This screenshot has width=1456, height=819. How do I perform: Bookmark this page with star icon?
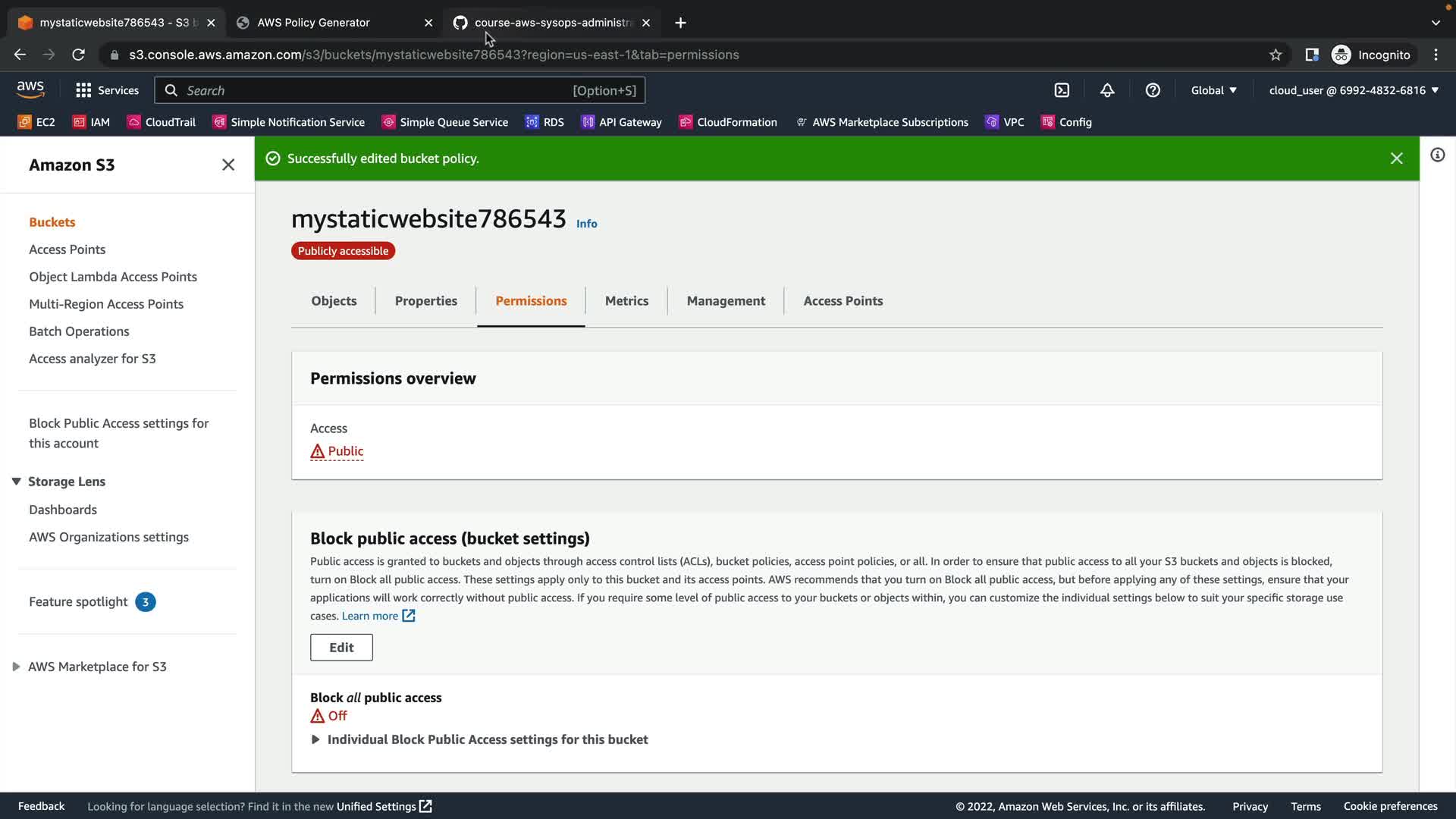pyautogui.click(x=1276, y=55)
